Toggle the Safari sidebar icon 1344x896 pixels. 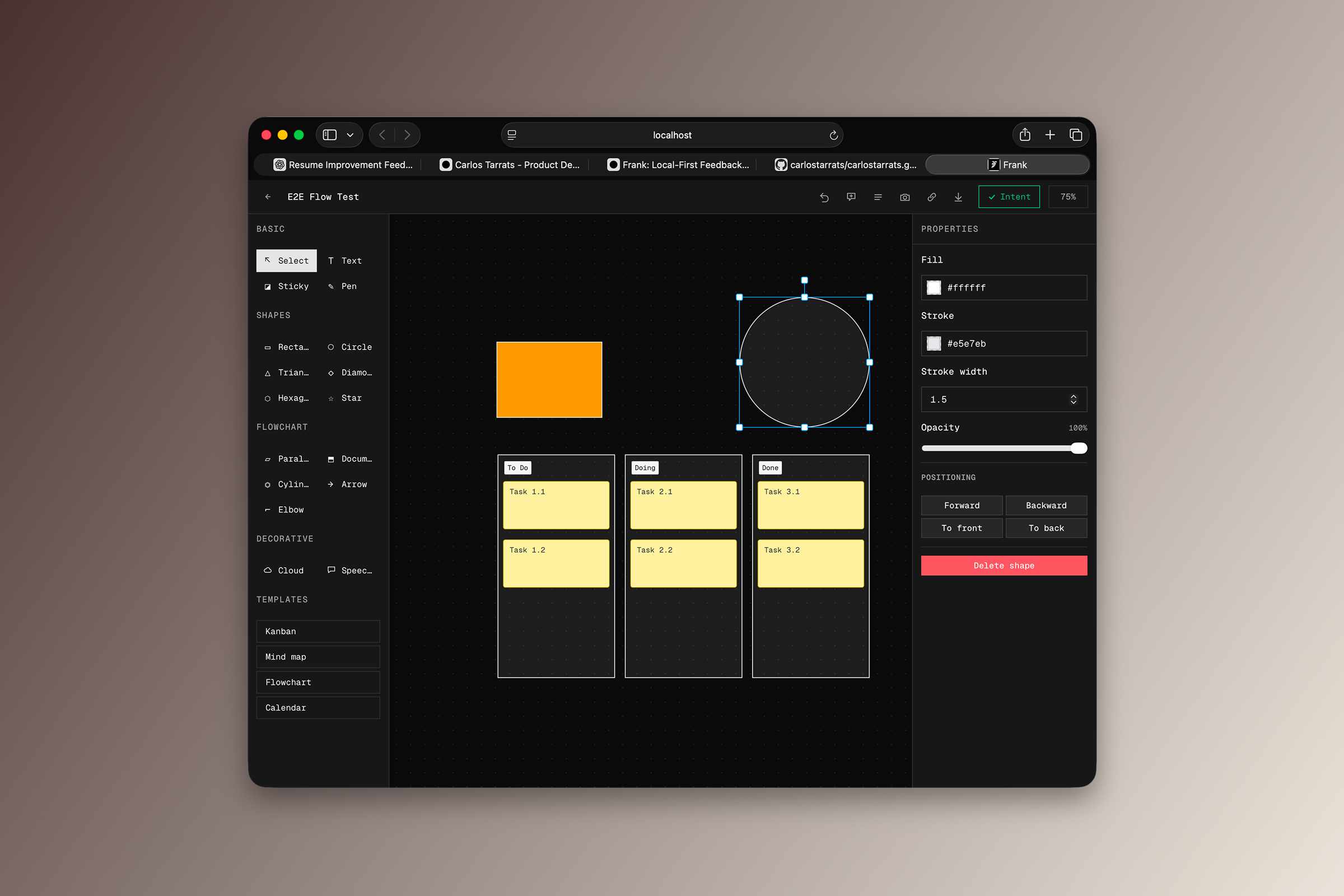click(330, 135)
